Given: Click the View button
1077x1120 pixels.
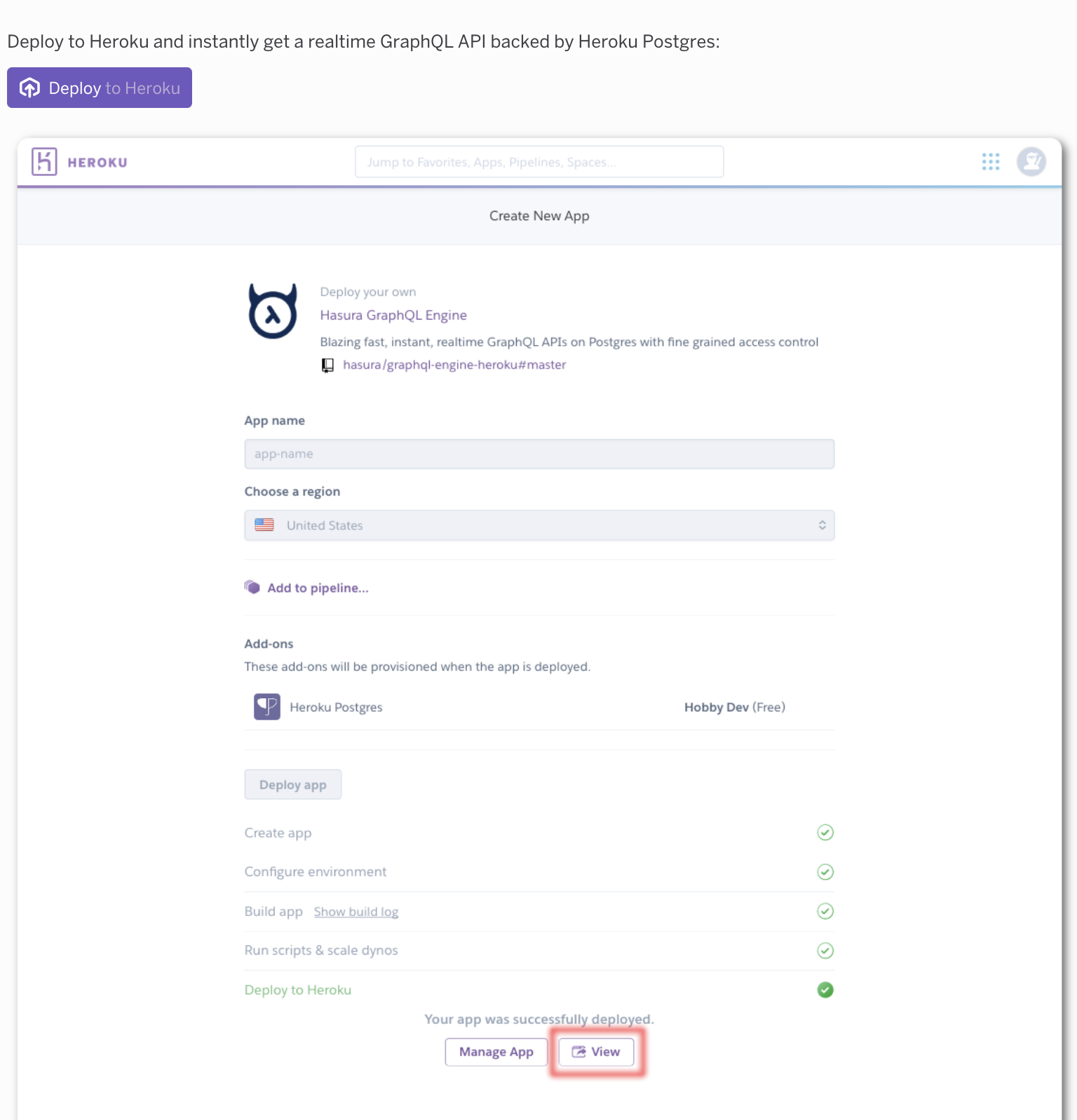Looking at the screenshot, I should (x=597, y=1052).
